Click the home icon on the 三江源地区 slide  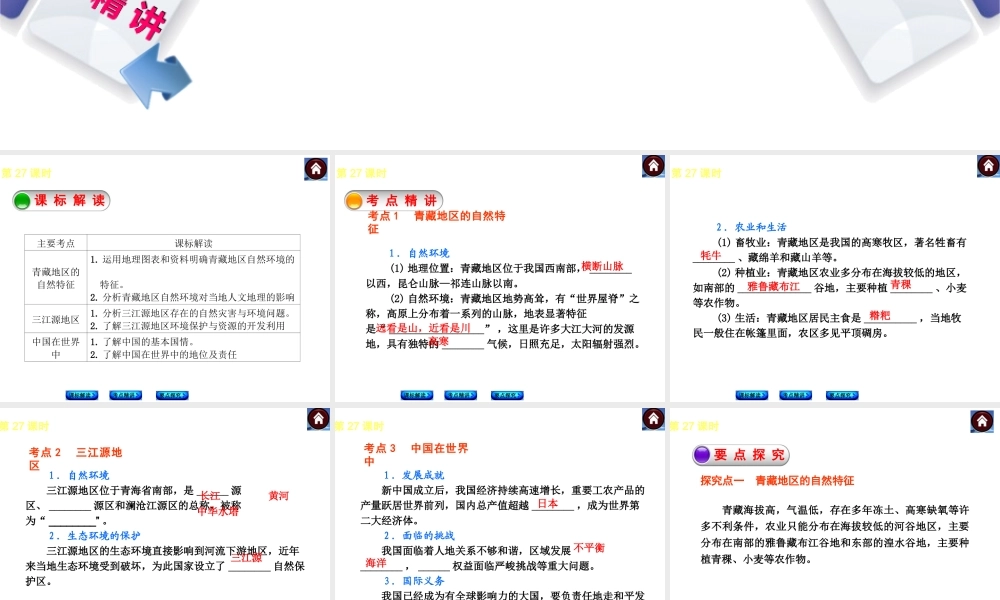pyautogui.click(x=318, y=419)
